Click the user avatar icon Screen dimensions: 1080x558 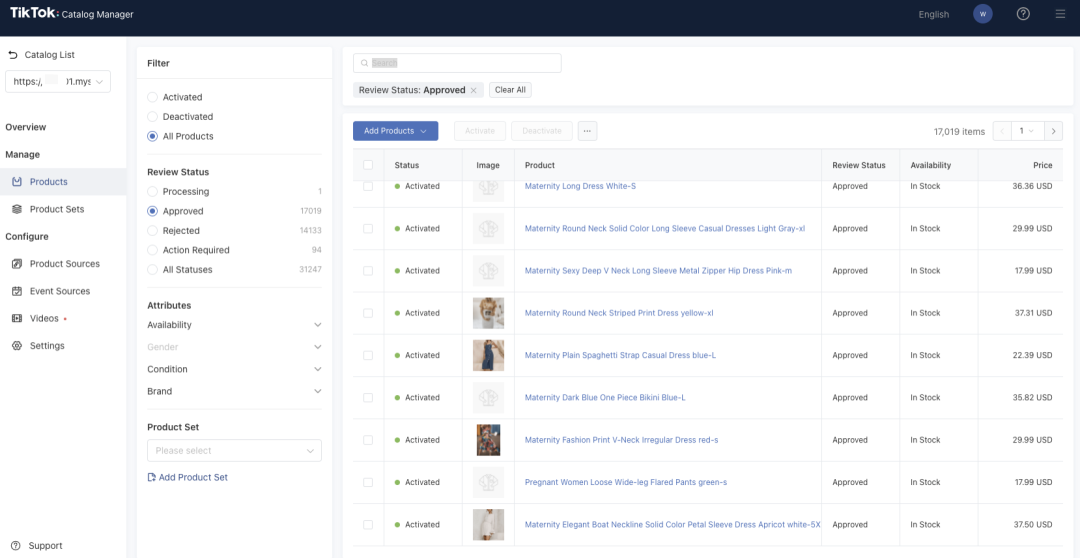click(983, 14)
